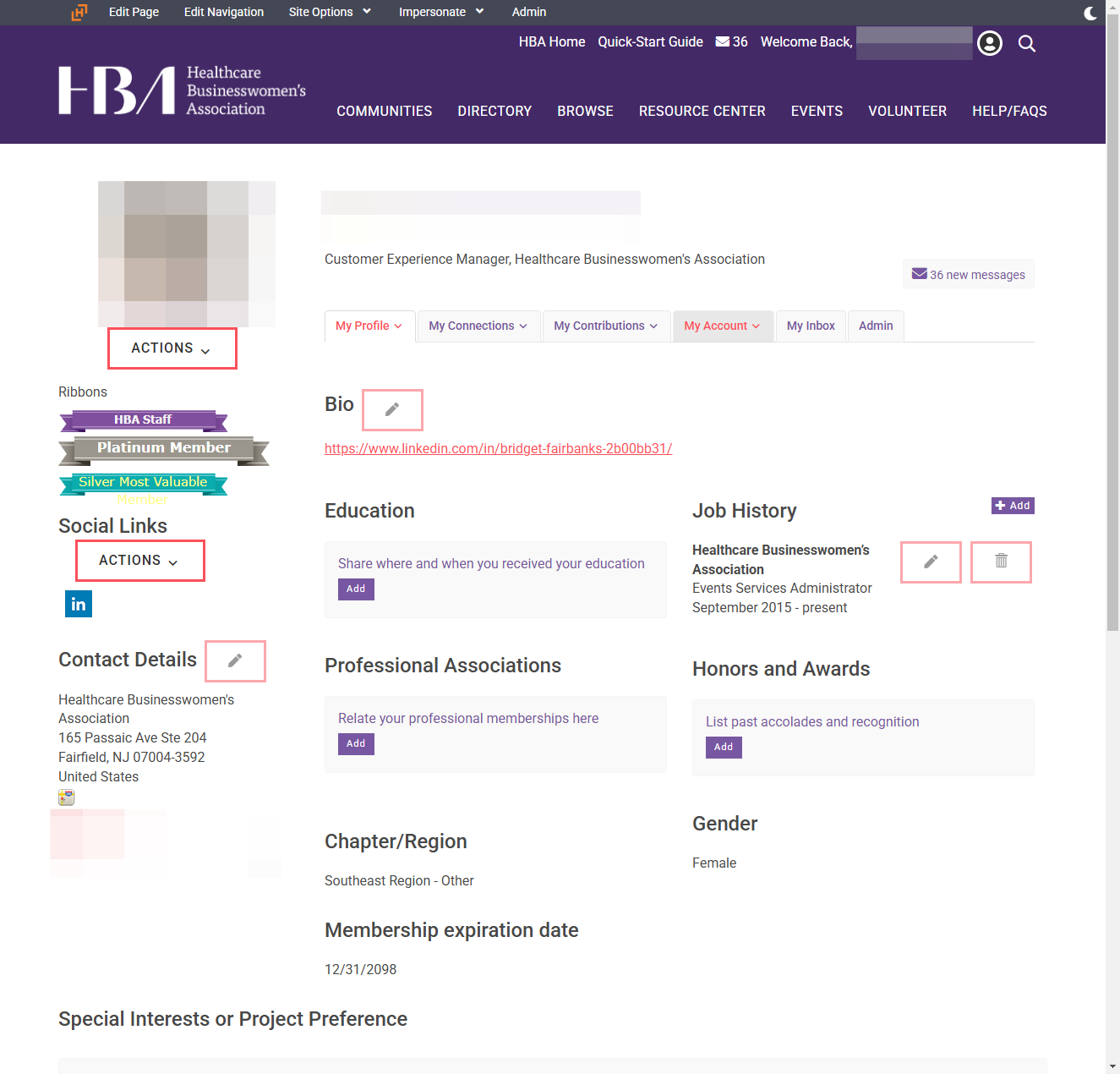Screen dimensions: 1120x1074
Task: Open the ACTIONS dropdown under Social Links
Action: coord(140,561)
